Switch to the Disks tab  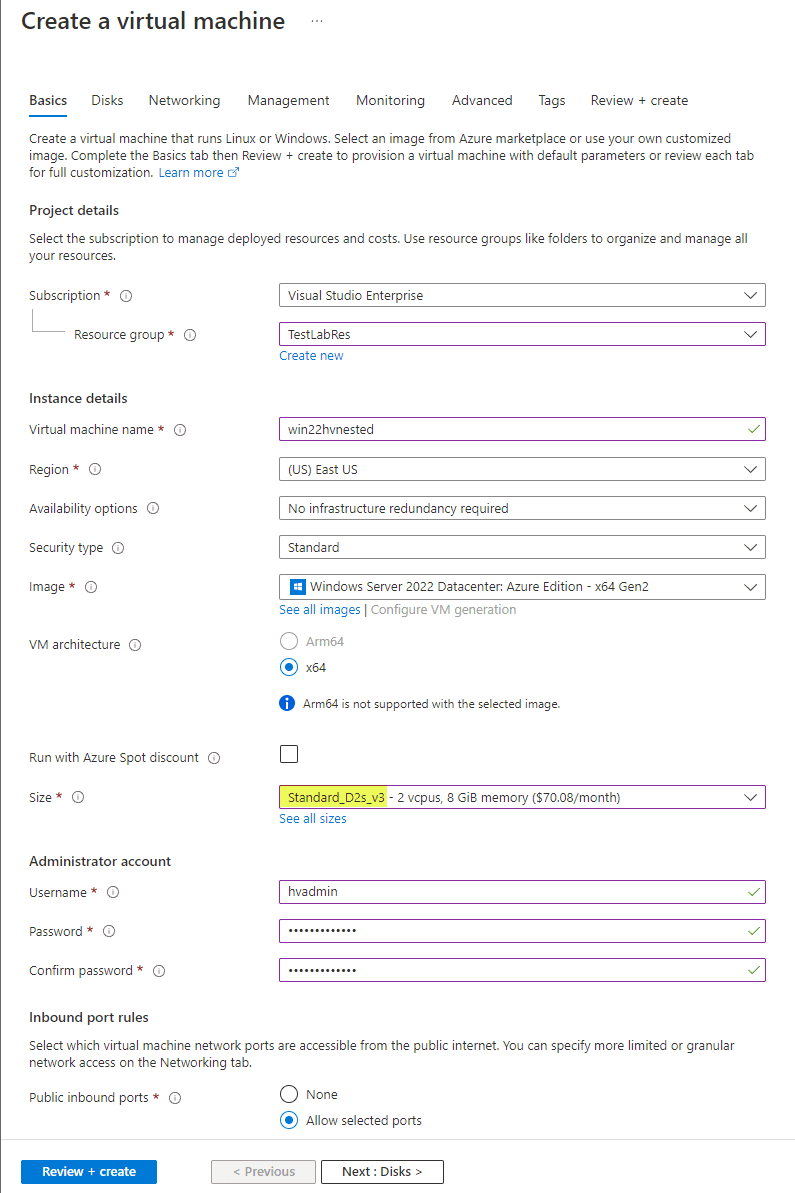(x=107, y=100)
